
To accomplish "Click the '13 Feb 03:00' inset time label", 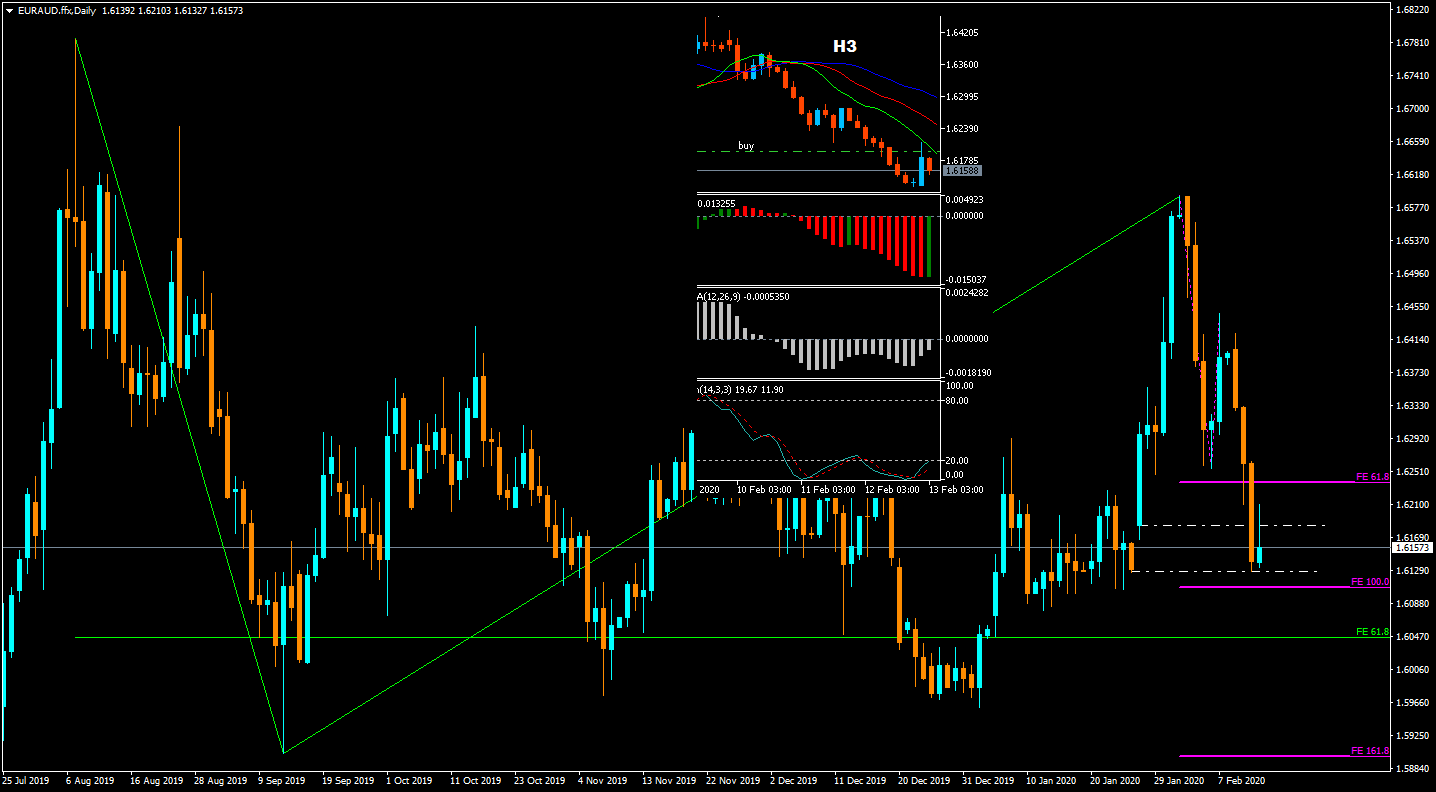I will (x=956, y=490).
